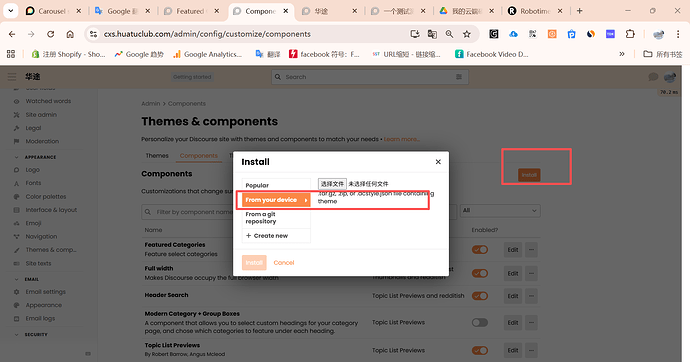Viewport: 690px width, 362px height.
Task: Click the browser back arrow
Action: coord(12,34)
